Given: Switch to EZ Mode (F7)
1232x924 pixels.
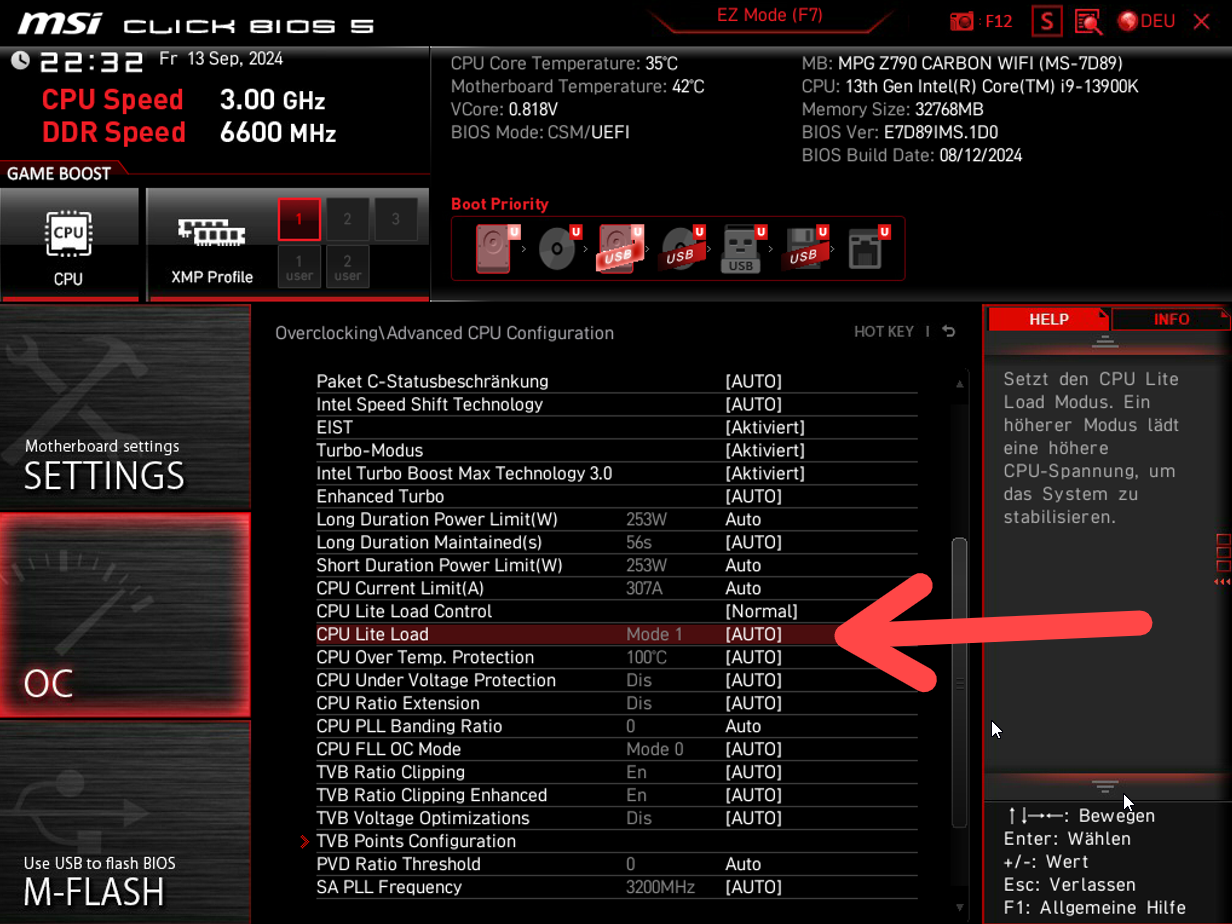Looking at the screenshot, I should point(769,15).
